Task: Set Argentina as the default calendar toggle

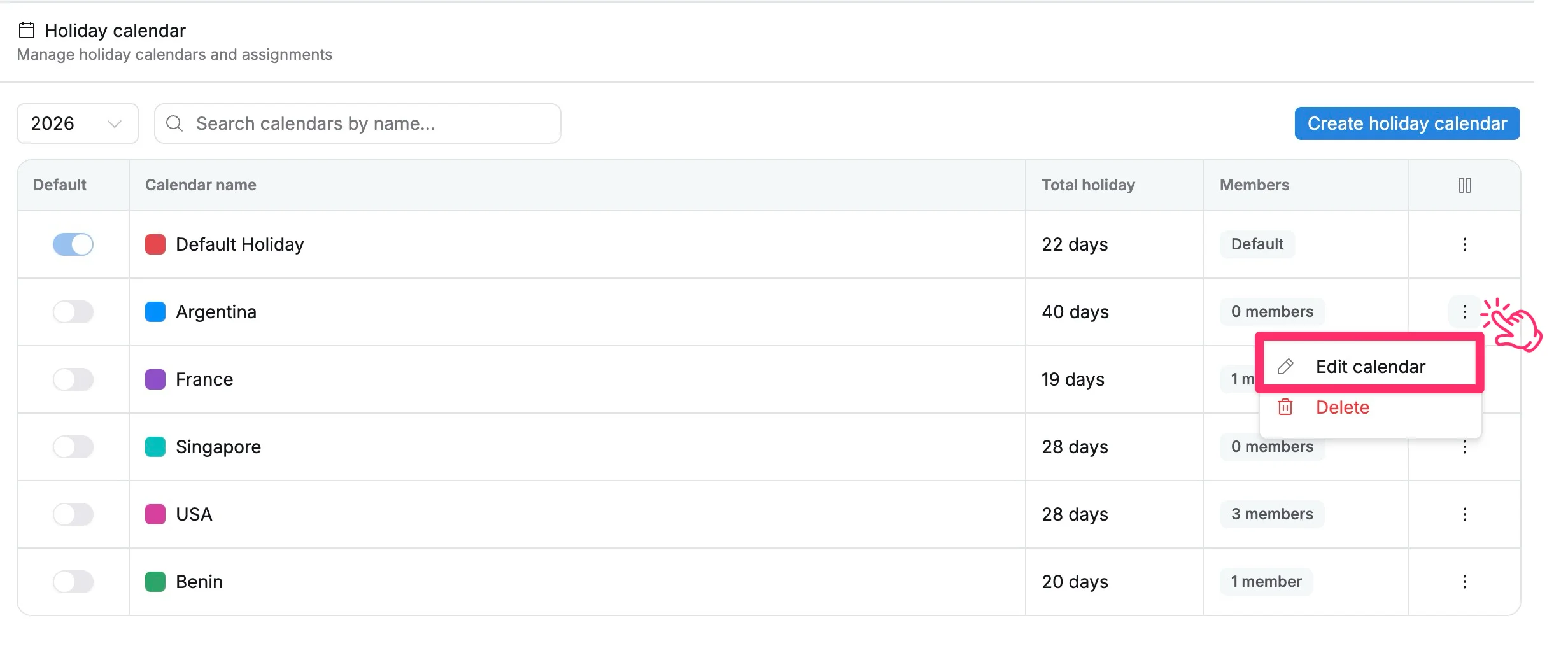Action: pyautogui.click(x=73, y=312)
